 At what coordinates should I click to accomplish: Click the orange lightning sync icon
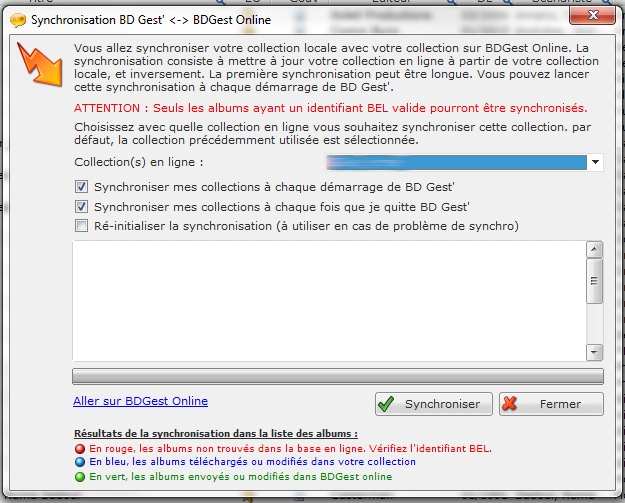pyautogui.click(x=40, y=64)
